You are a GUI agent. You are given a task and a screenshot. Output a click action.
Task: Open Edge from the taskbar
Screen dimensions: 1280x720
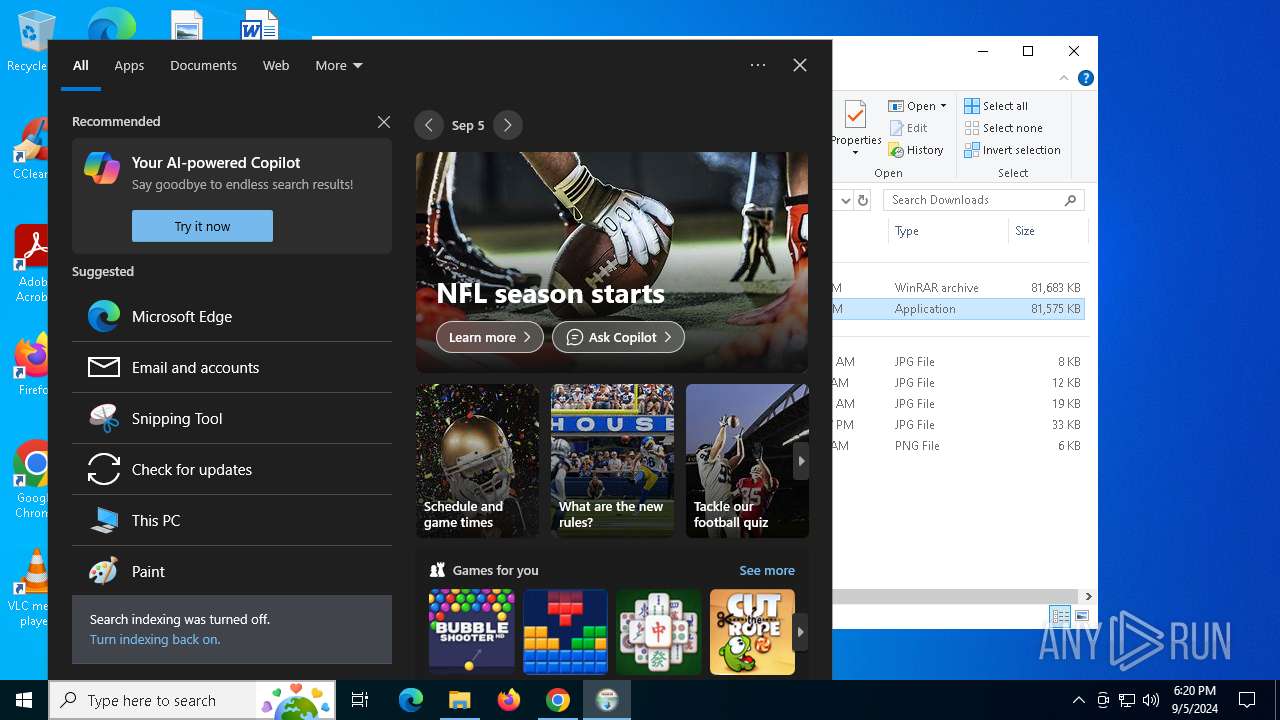click(411, 700)
